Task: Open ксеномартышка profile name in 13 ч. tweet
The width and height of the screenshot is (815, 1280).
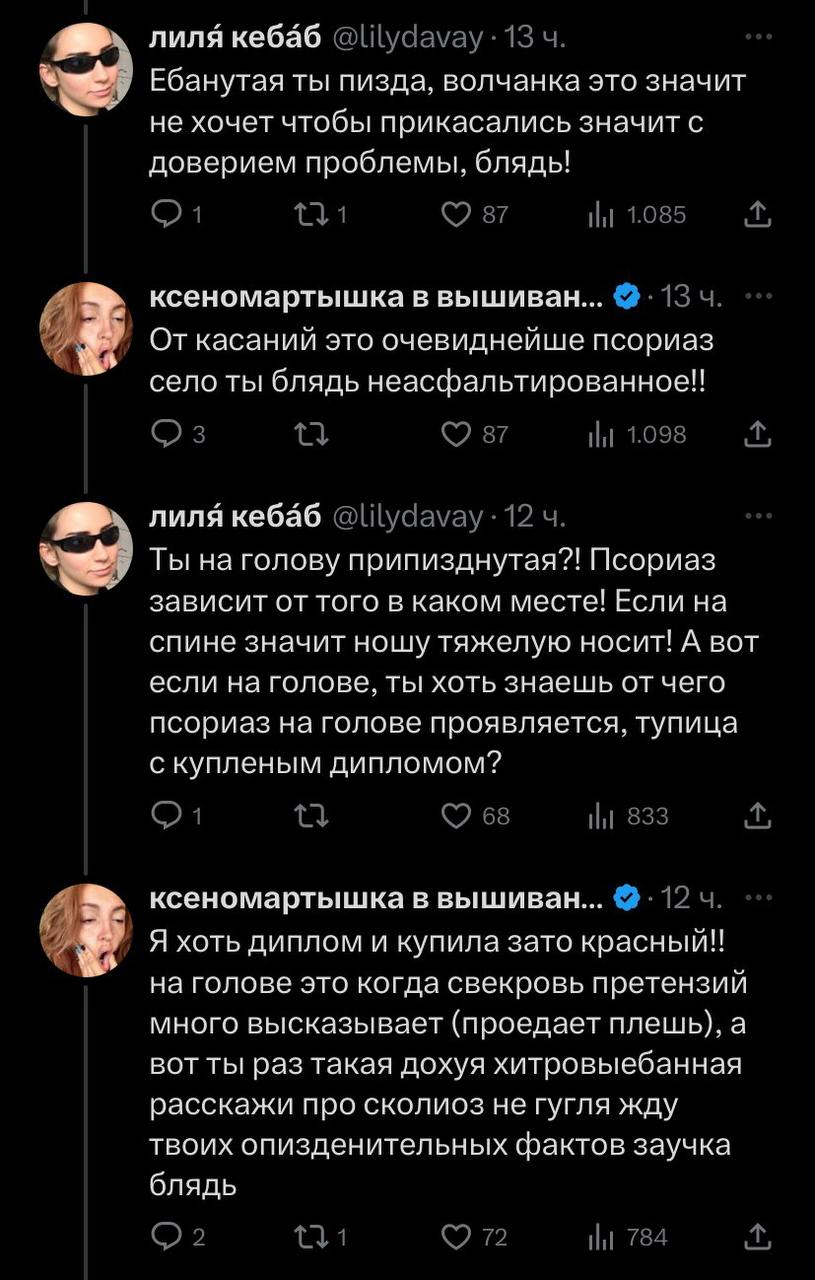Action: pyautogui.click(x=375, y=297)
